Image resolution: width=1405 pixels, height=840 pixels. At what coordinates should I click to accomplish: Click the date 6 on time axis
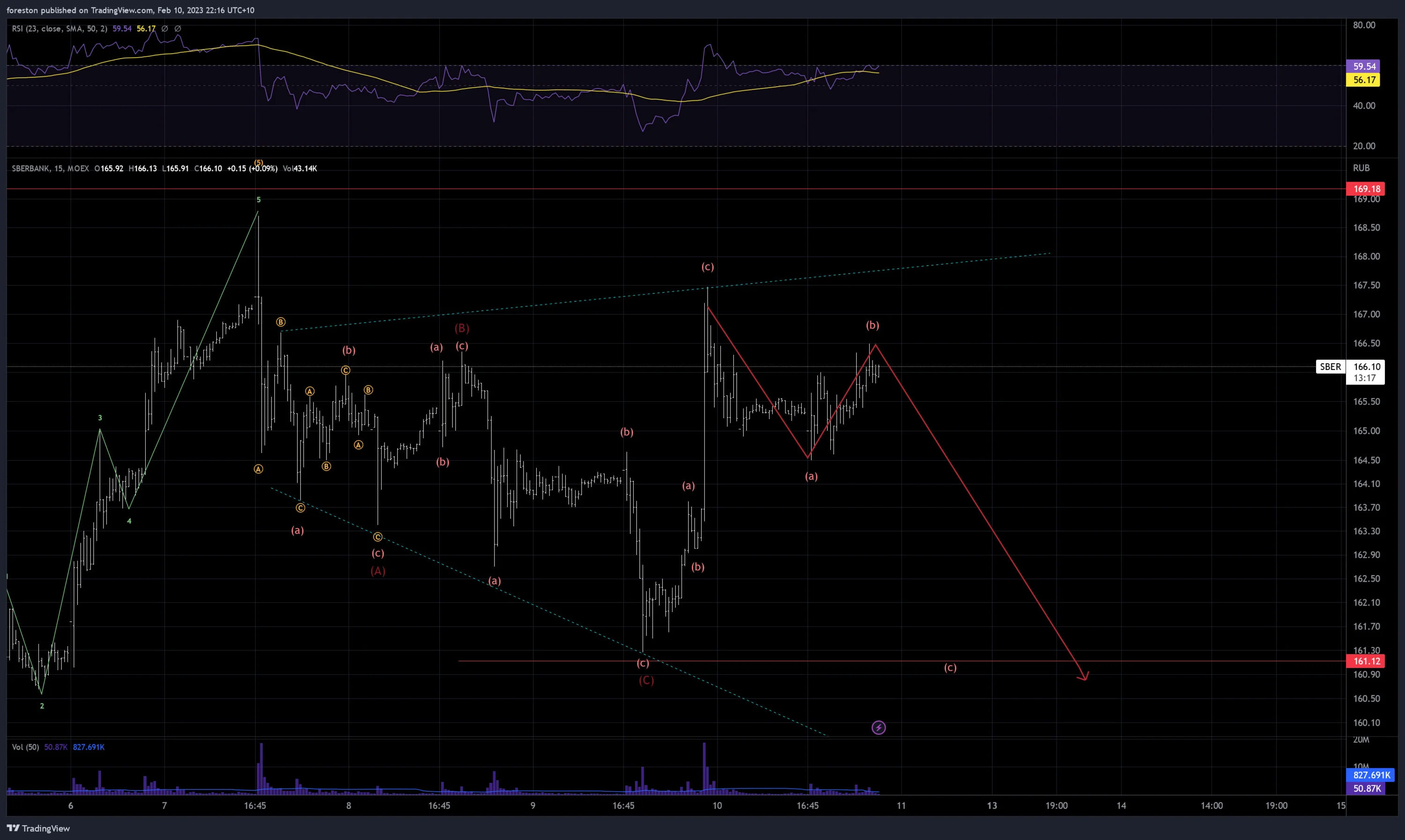71,805
